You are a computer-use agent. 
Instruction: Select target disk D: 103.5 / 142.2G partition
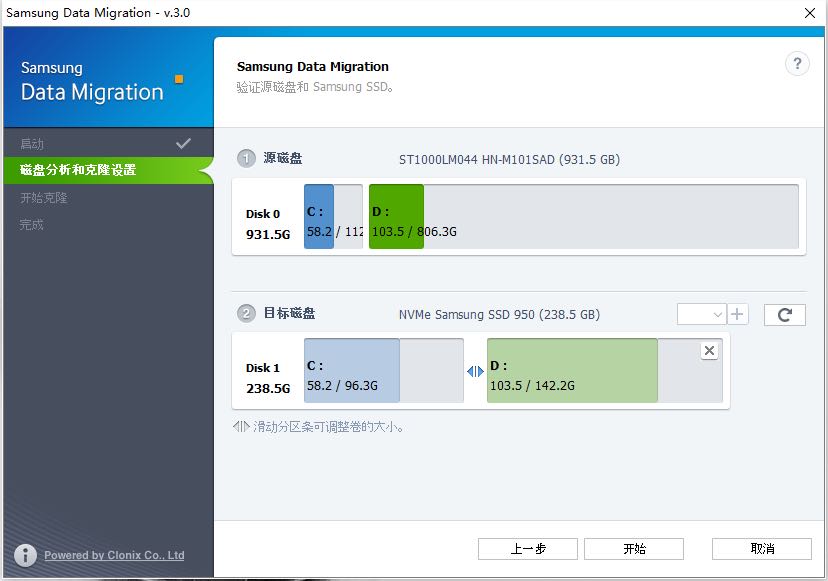[x=605, y=371]
